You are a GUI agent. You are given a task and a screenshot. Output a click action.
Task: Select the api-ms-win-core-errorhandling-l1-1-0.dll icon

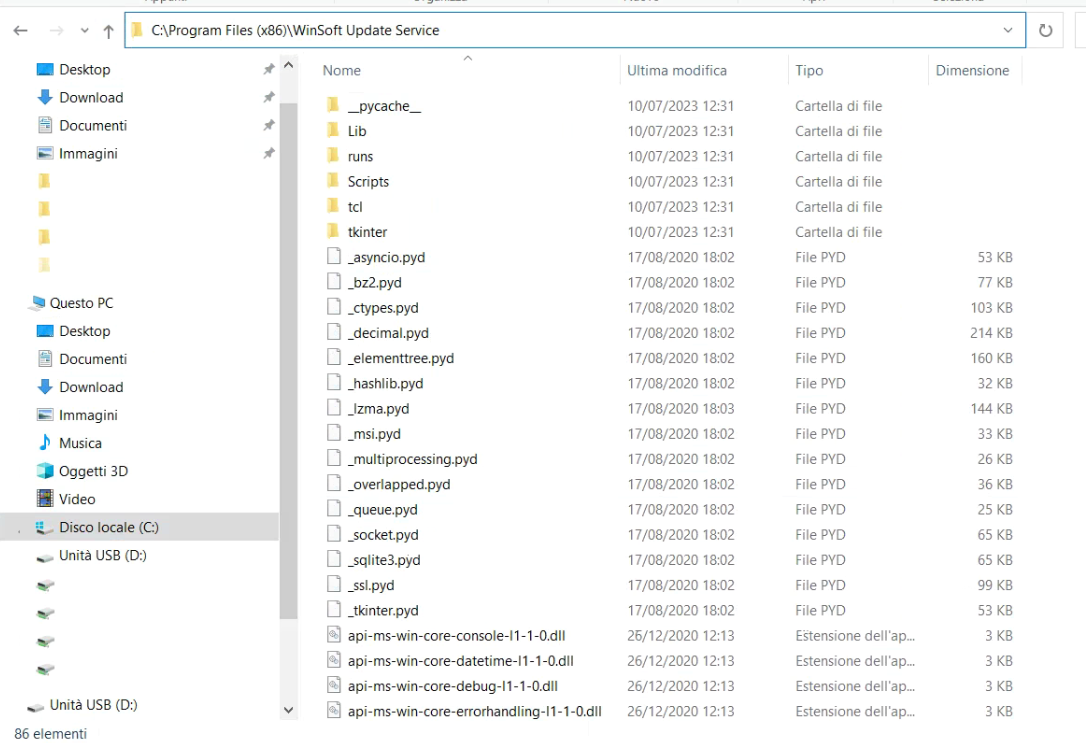click(334, 711)
